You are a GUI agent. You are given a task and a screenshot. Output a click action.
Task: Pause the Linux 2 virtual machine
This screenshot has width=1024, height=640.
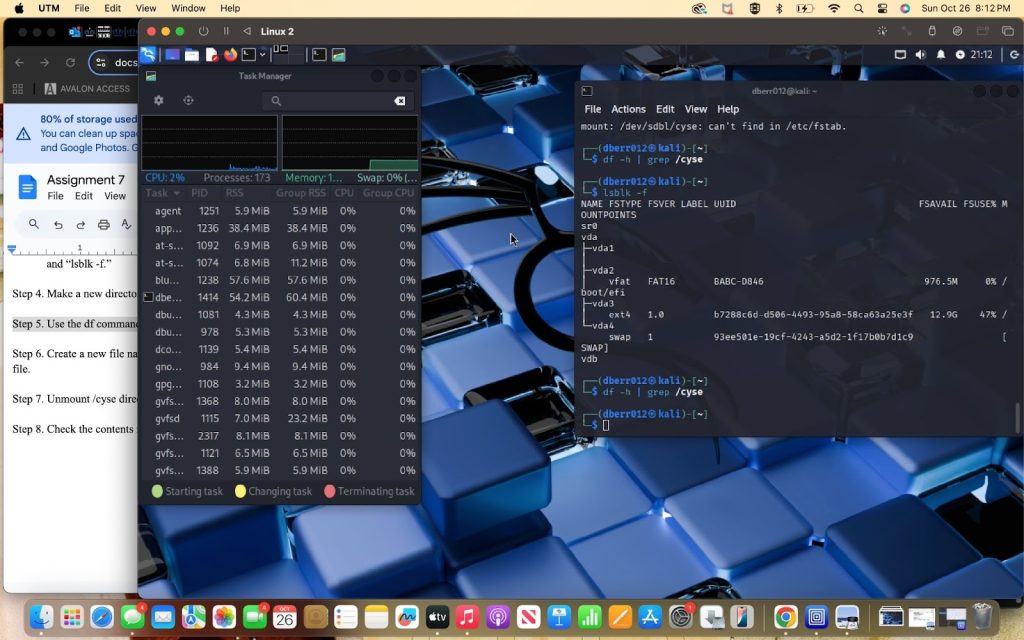226,31
